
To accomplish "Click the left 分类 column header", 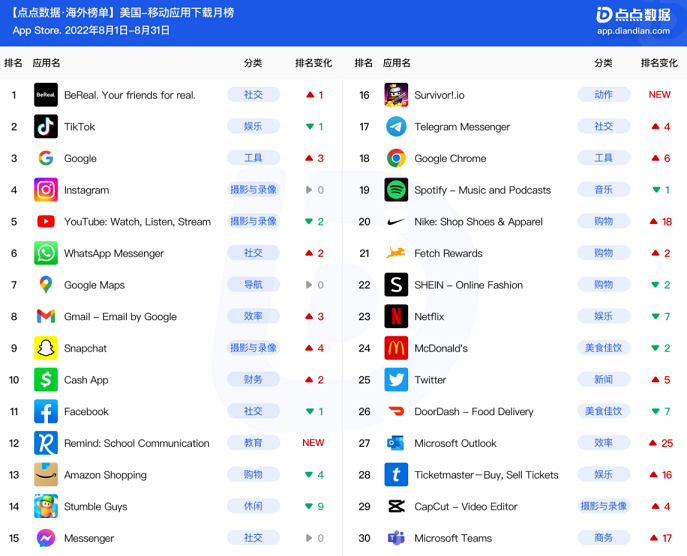I will [x=253, y=63].
